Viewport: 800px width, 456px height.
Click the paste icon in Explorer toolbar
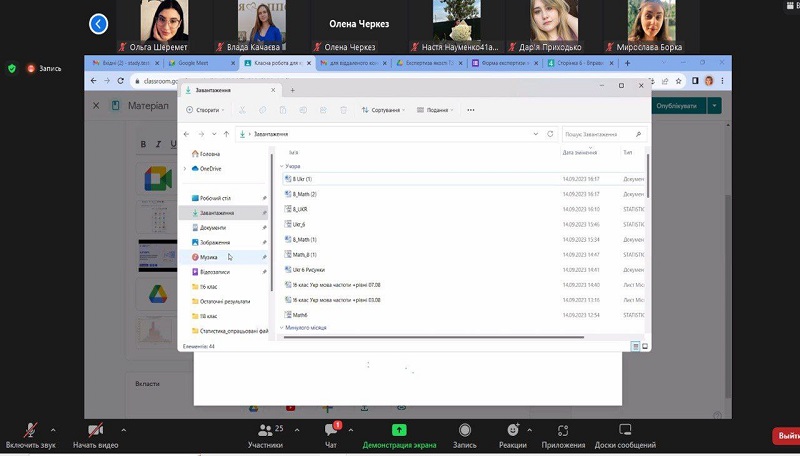[283, 110]
